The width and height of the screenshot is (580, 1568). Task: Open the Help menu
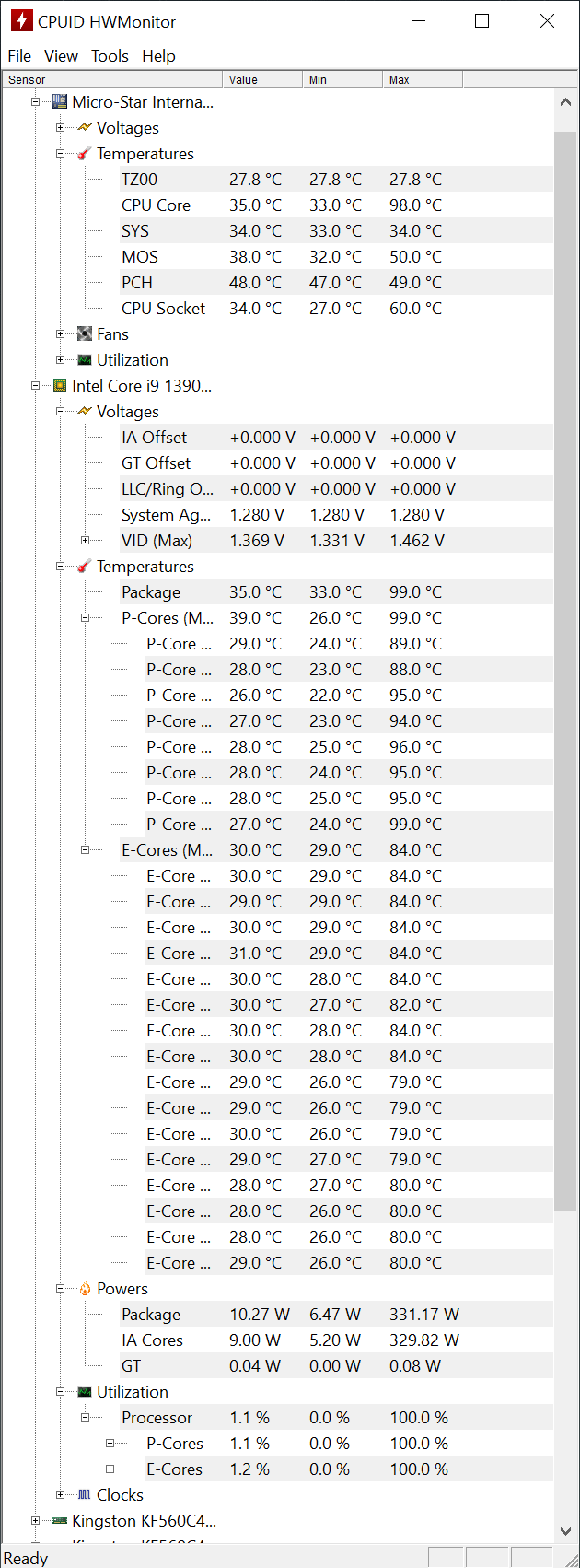click(158, 56)
